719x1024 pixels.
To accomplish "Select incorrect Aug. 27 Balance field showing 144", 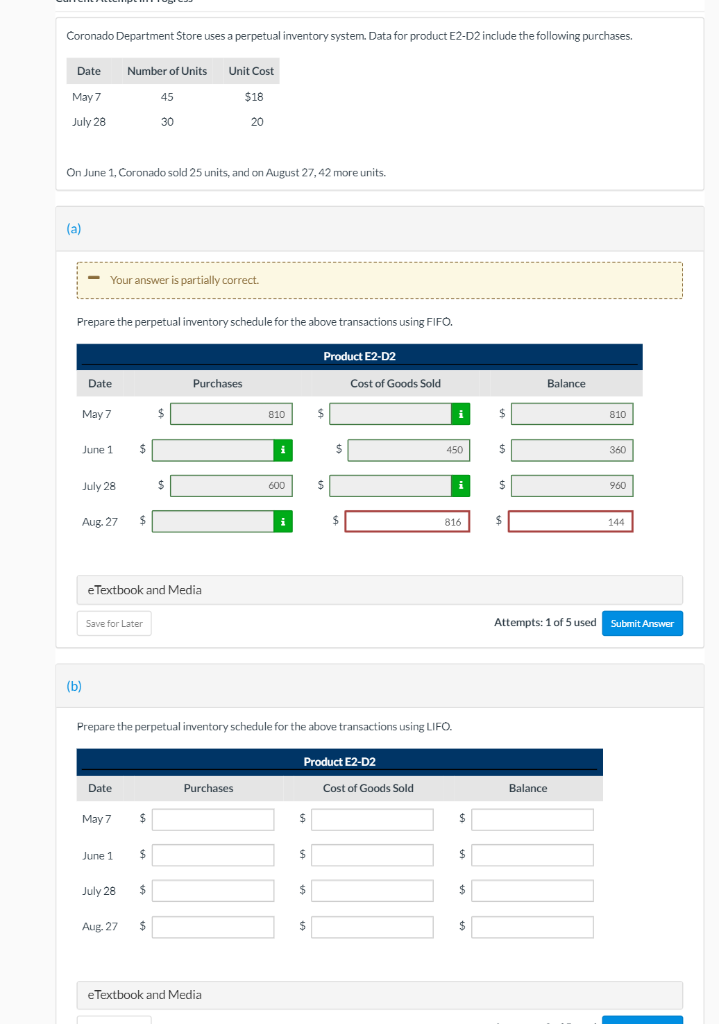I will pos(571,521).
